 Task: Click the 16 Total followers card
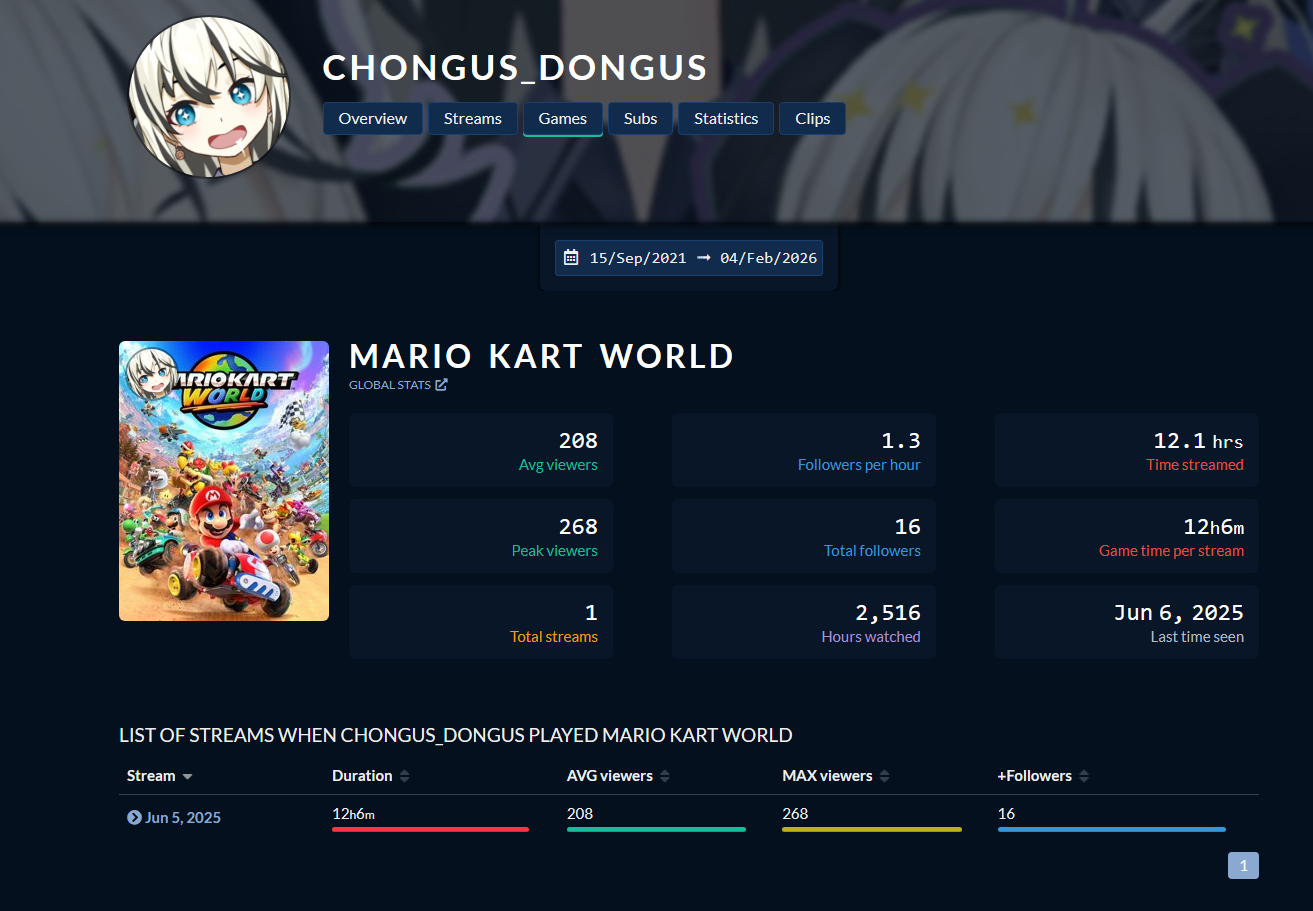pos(804,536)
